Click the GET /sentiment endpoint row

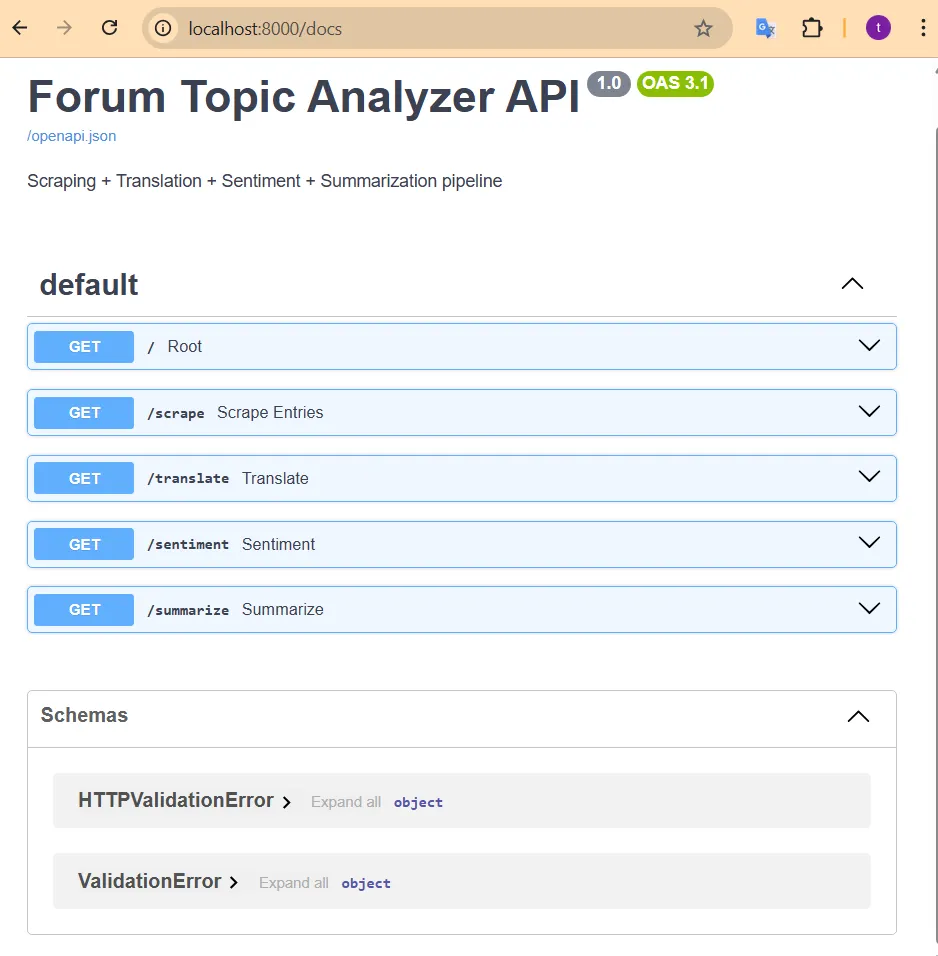pos(460,544)
